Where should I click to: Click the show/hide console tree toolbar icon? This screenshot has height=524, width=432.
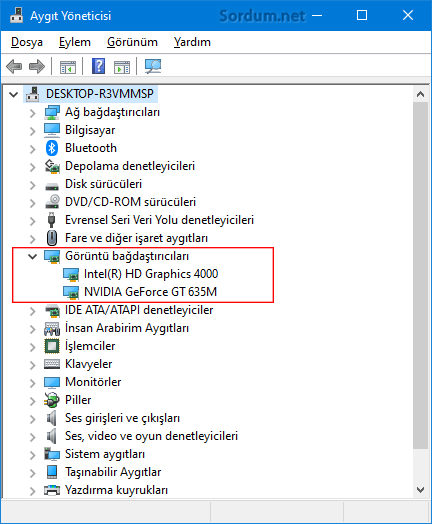[x=68, y=67]
